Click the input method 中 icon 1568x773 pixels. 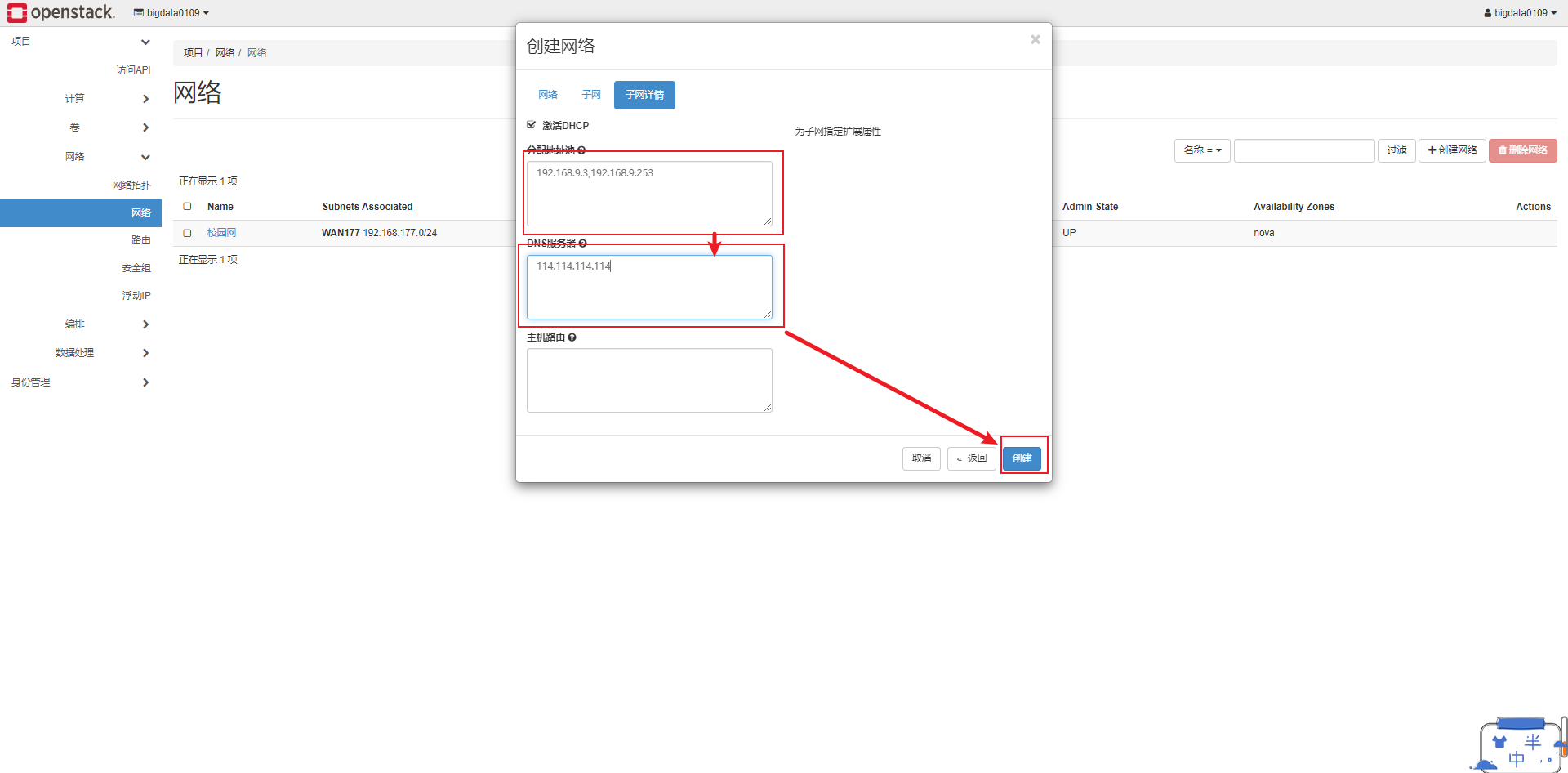[1517, 759]
